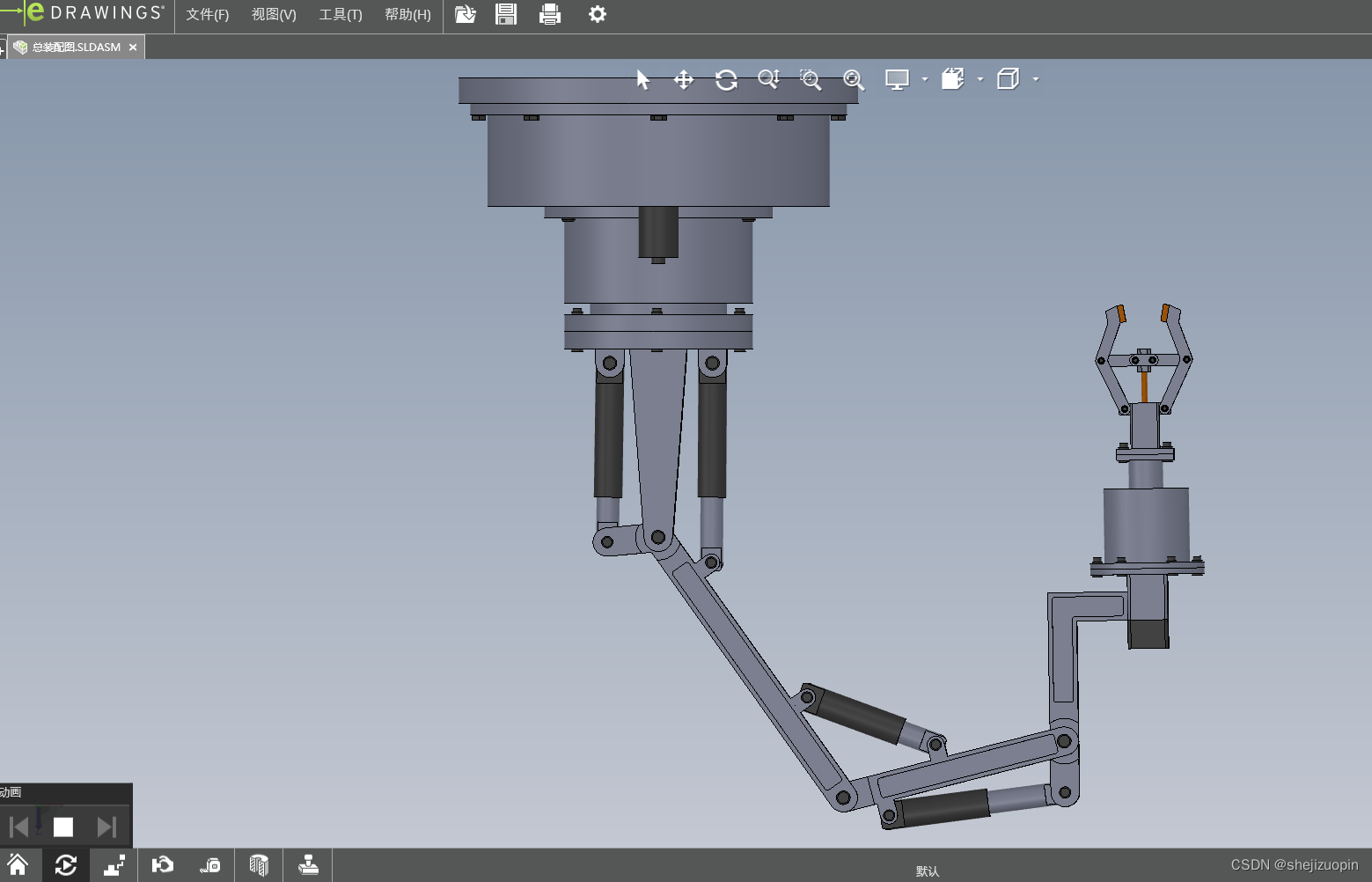Screen dimensions: 1372x882
Task: Click the Zoom in/out tool
Action: point(768,80)
